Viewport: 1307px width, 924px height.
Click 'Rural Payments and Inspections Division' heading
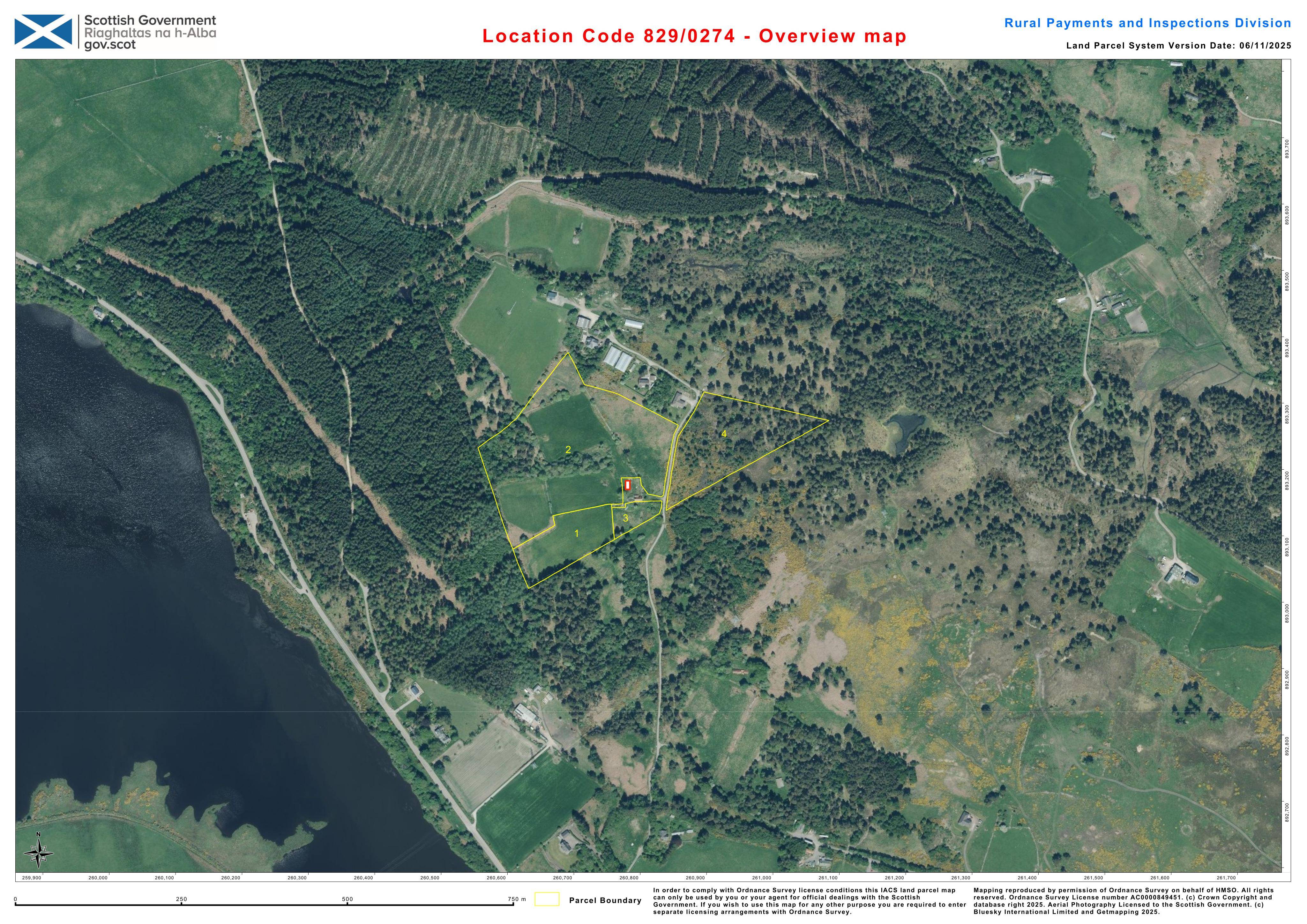pos(1147,23)
